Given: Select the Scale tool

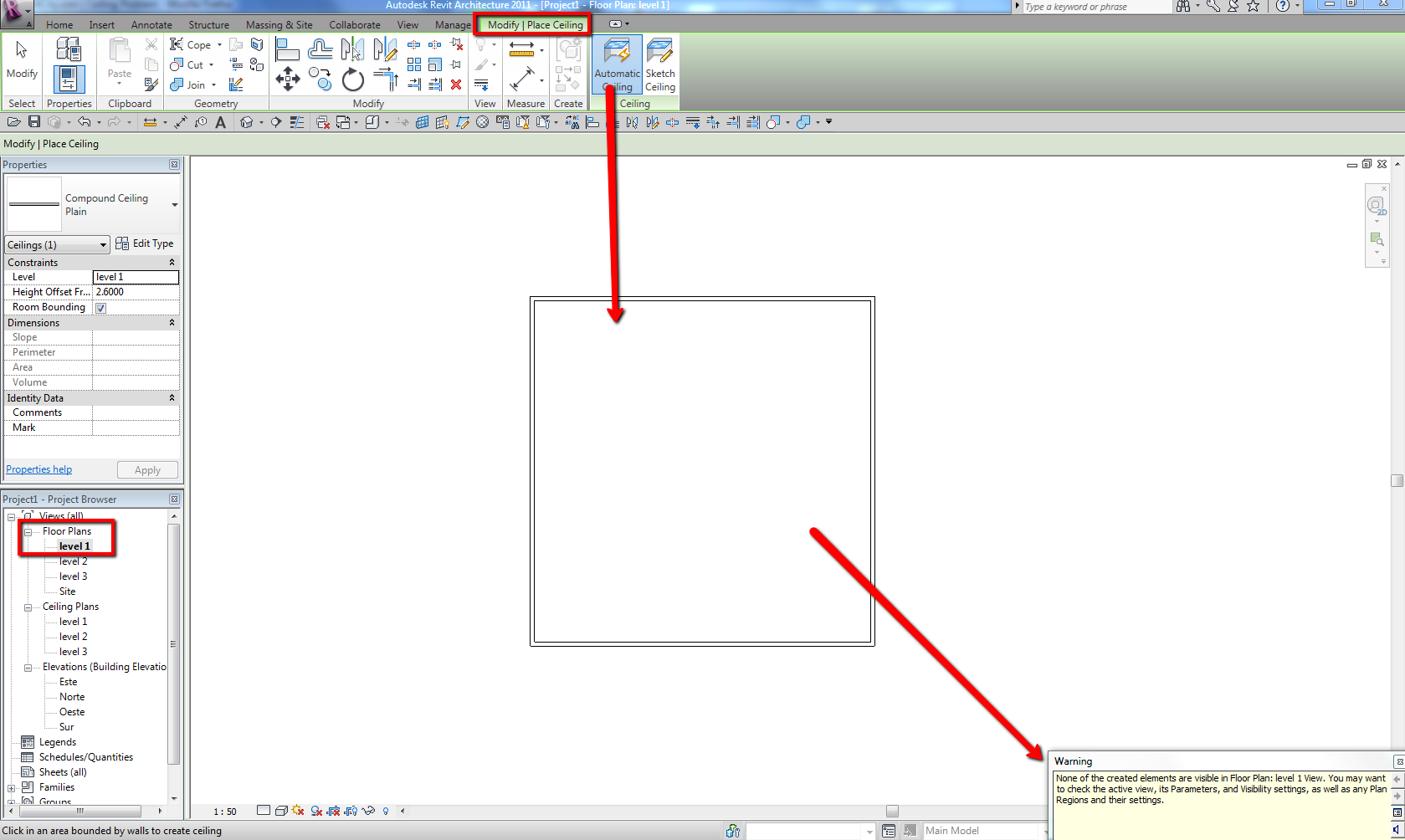Looking at the screenshot, I should pos(435,64).
